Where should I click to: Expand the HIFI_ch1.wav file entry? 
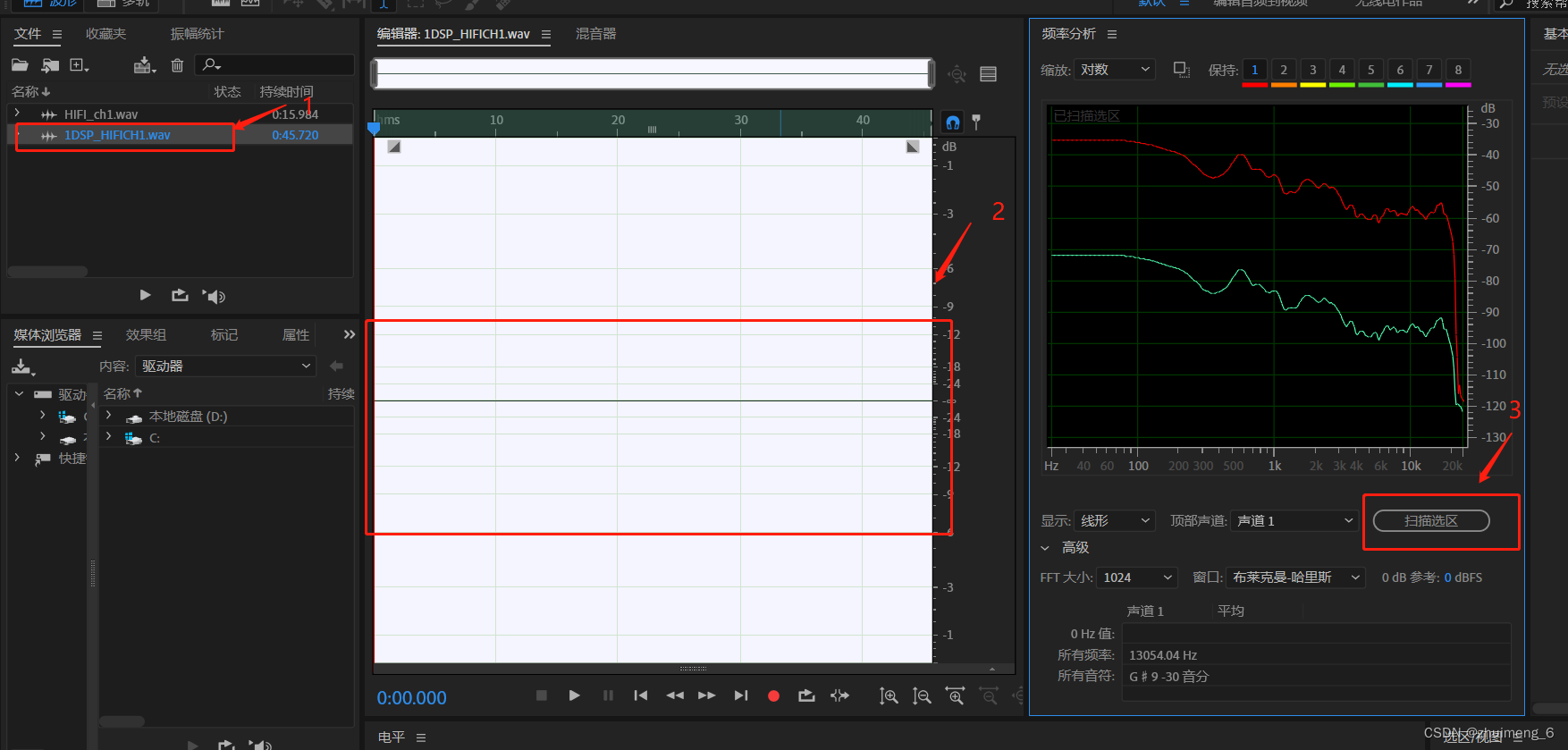point(17,114)
